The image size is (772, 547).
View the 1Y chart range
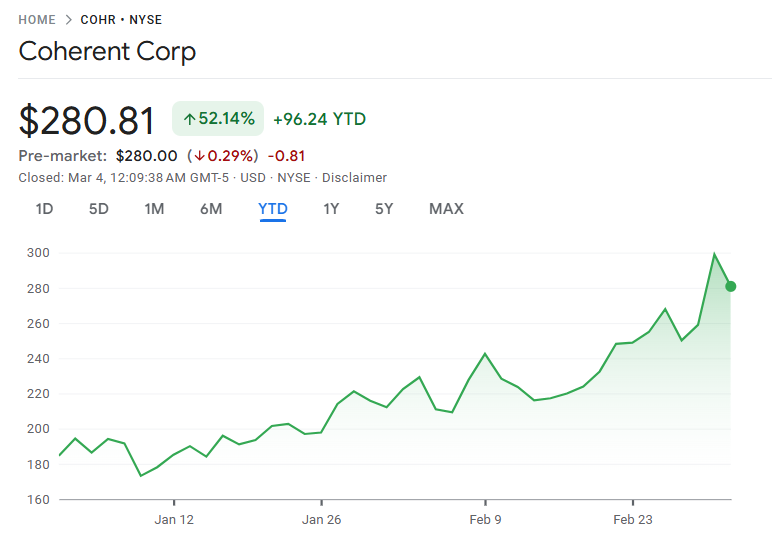(x=331, y=209)
